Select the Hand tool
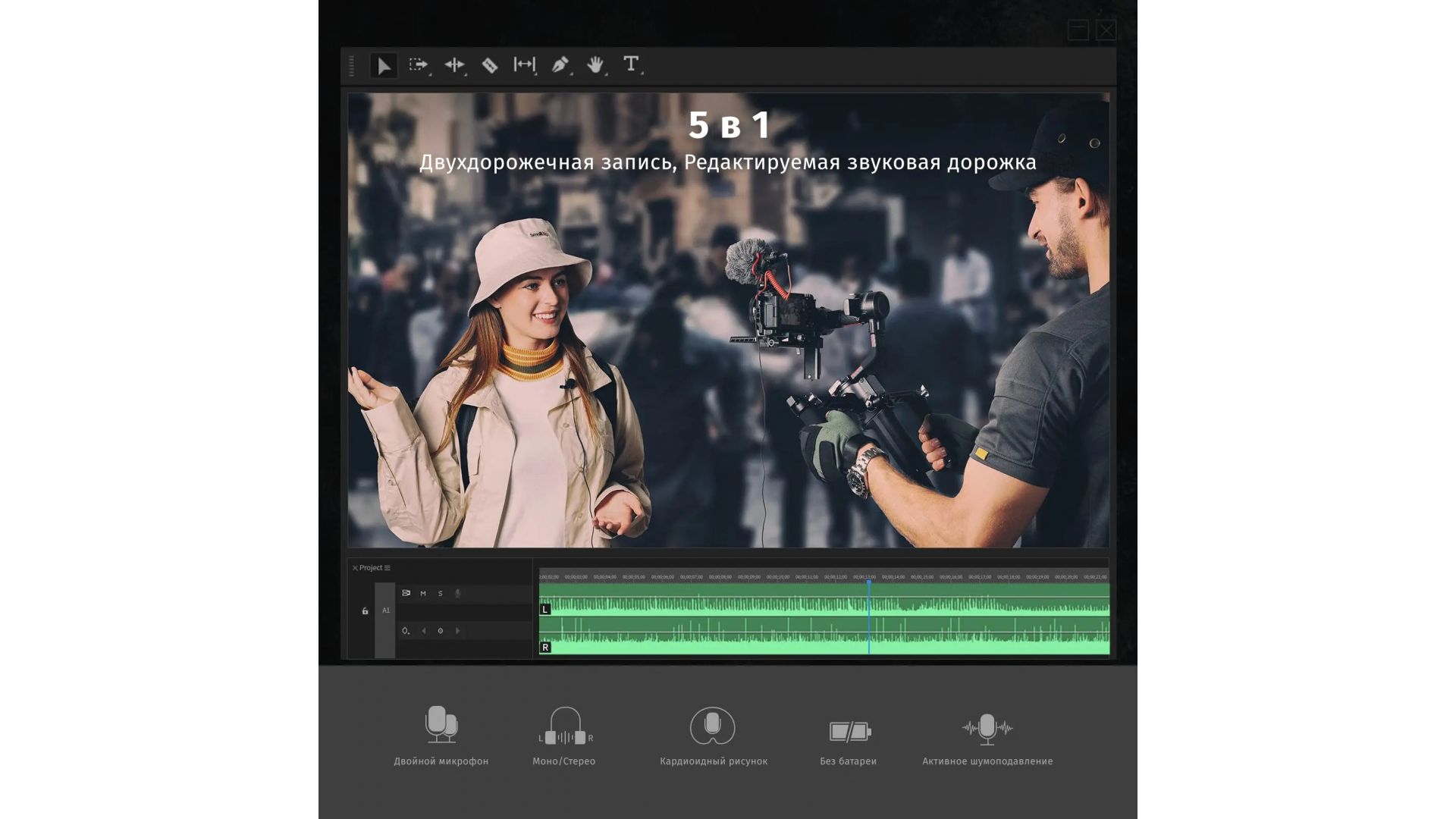 (595, 65)
